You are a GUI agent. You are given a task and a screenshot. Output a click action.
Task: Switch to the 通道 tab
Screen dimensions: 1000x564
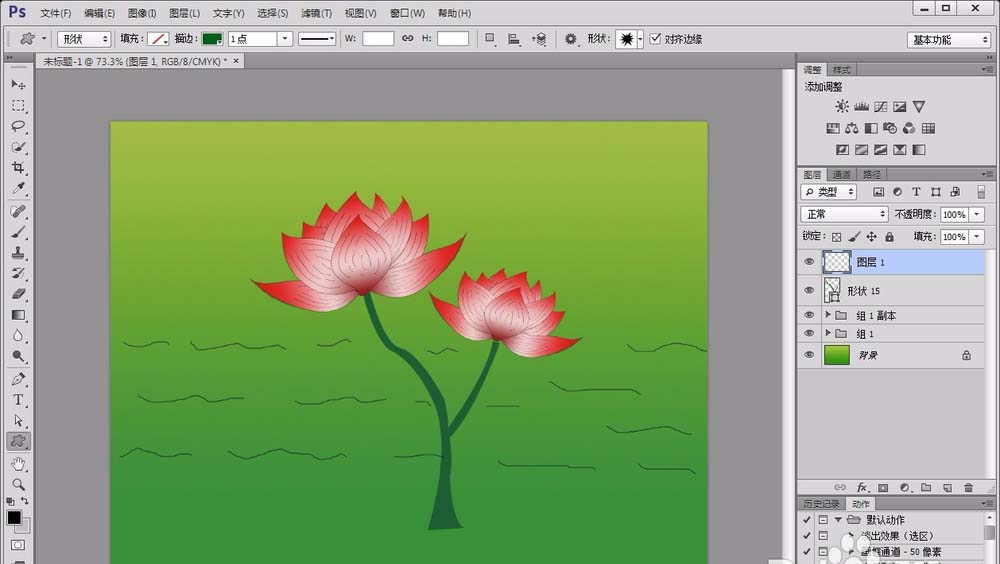(841, 174)
